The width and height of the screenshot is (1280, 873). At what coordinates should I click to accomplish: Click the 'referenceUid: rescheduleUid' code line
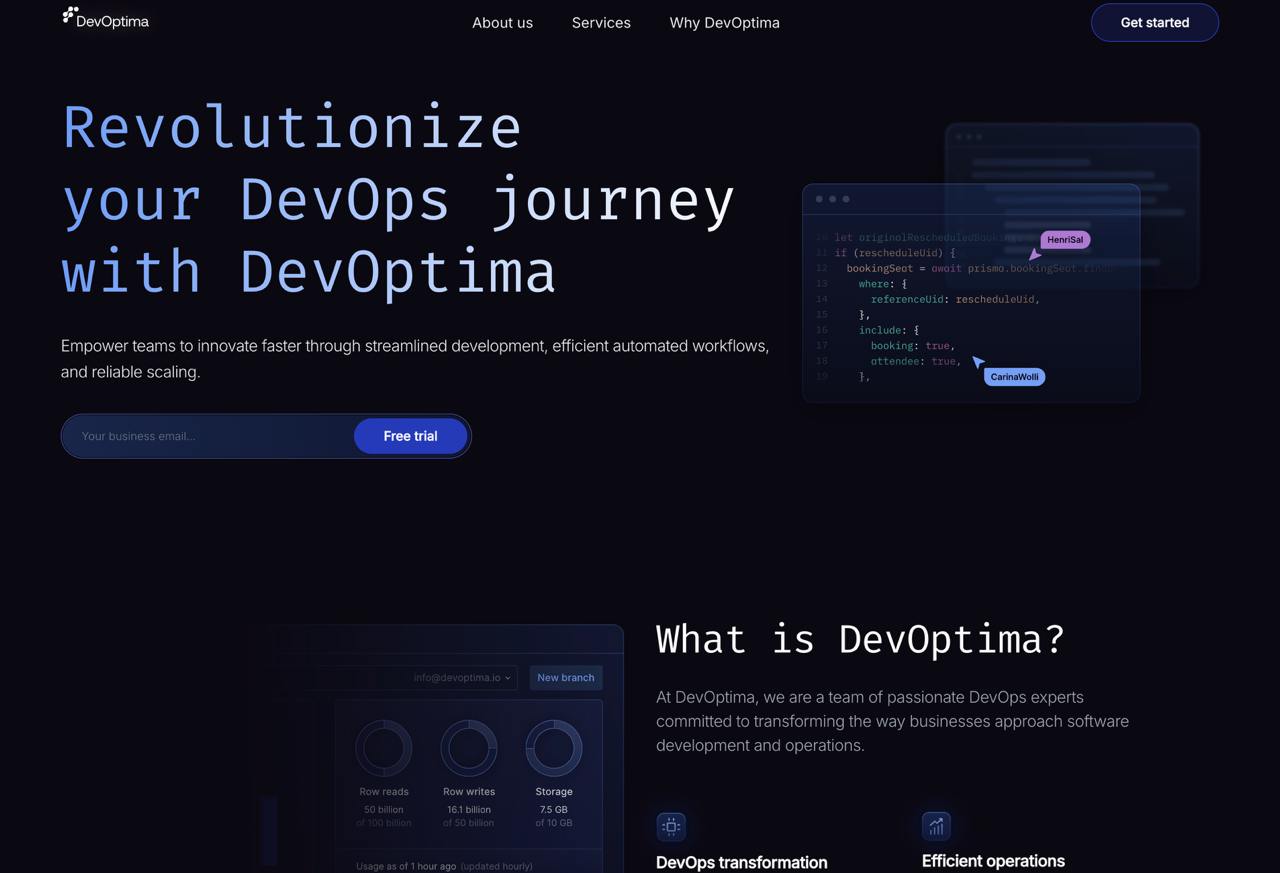(955, 299)
